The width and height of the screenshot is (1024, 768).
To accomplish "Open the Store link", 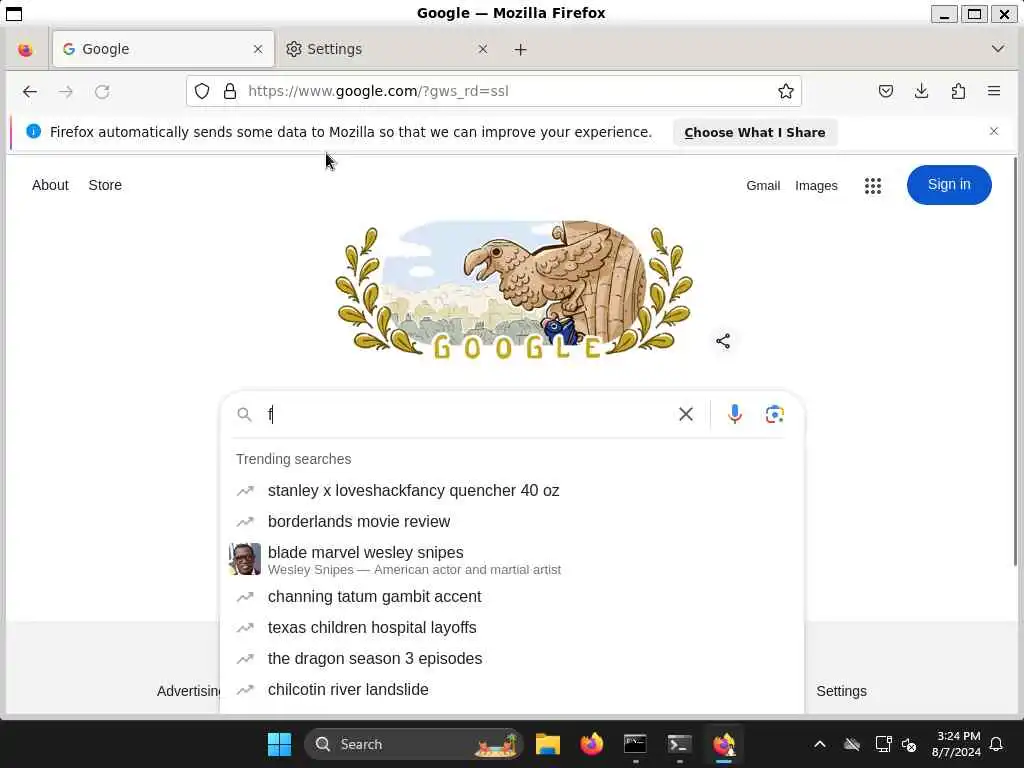I will point(105,185).
